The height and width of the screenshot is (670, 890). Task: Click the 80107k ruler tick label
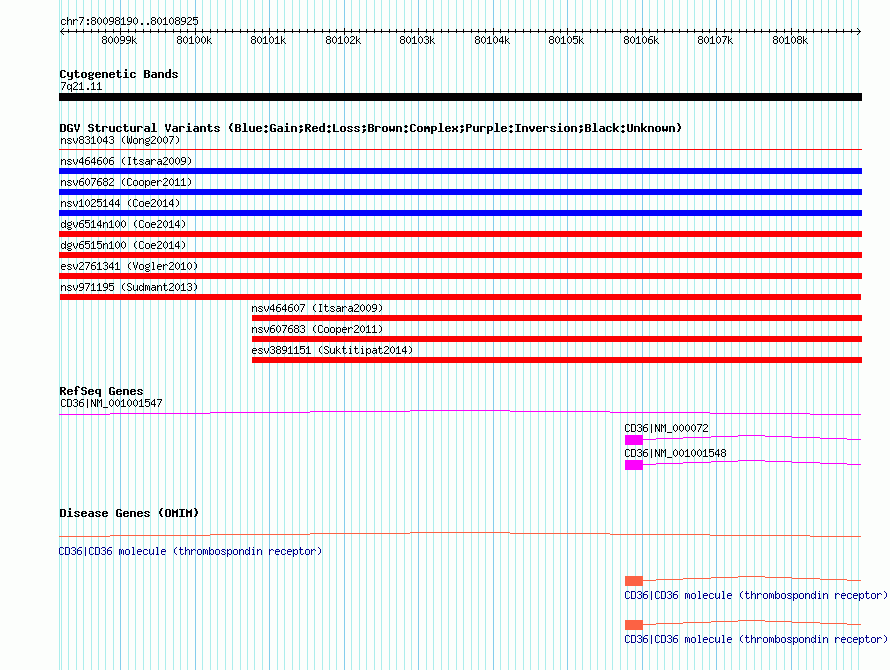(x=715, y=40)
